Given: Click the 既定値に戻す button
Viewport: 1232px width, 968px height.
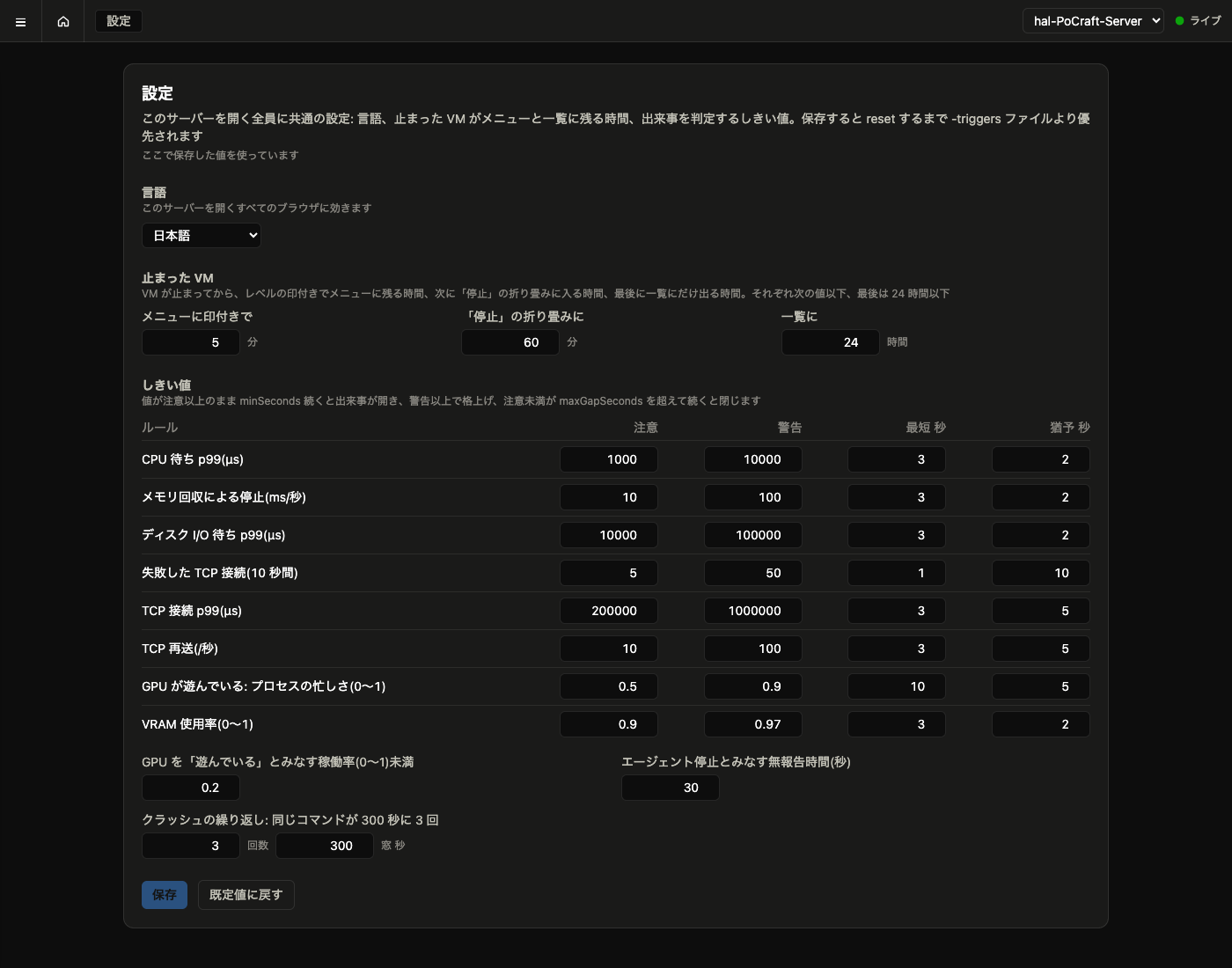Looking at the screenshot, I should click(x=246, y=895).
